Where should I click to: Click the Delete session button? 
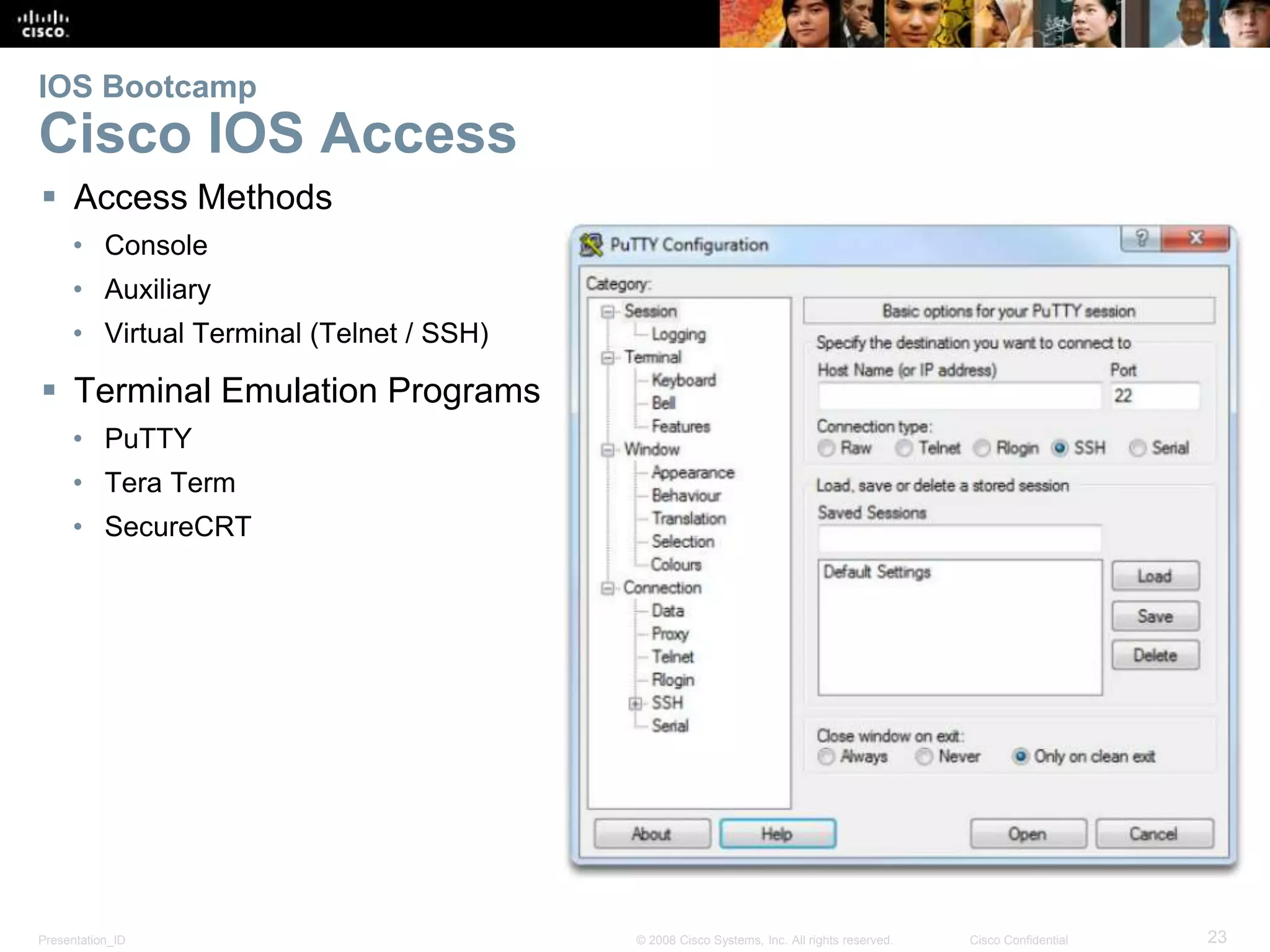(x=1155, y=655)
